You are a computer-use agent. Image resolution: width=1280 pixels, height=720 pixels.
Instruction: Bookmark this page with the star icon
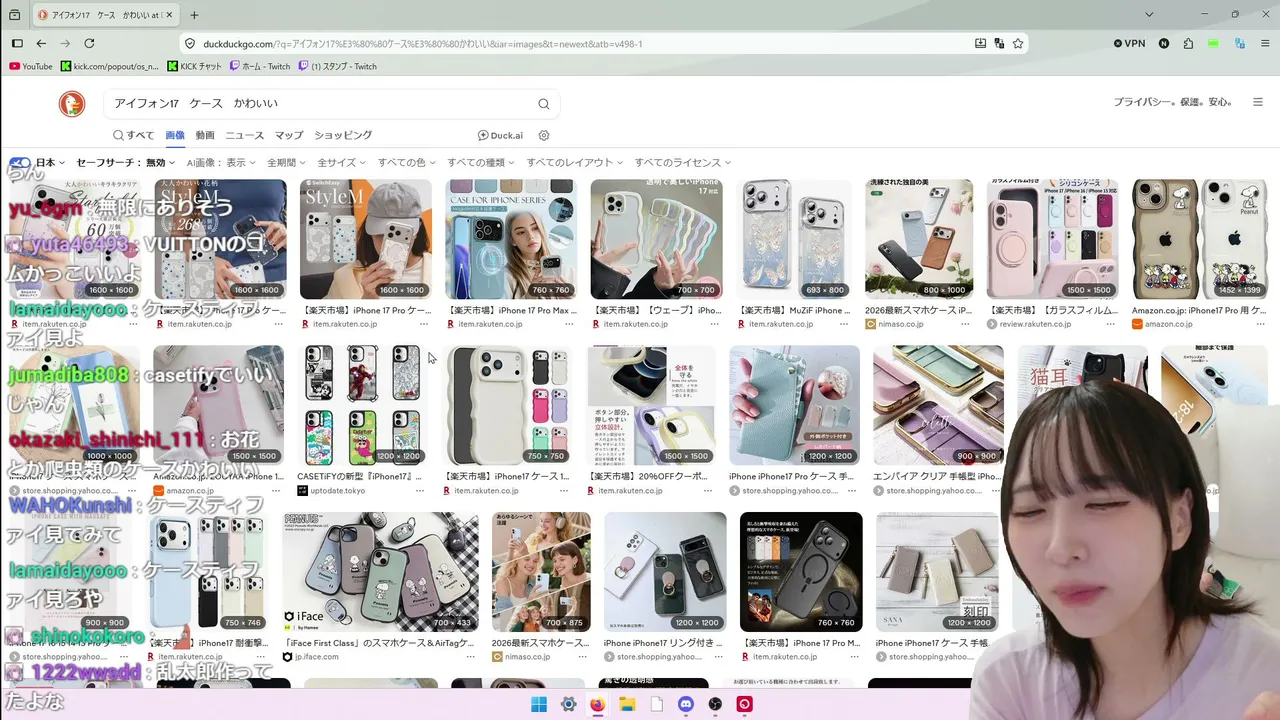click(x=1018, y=44)
